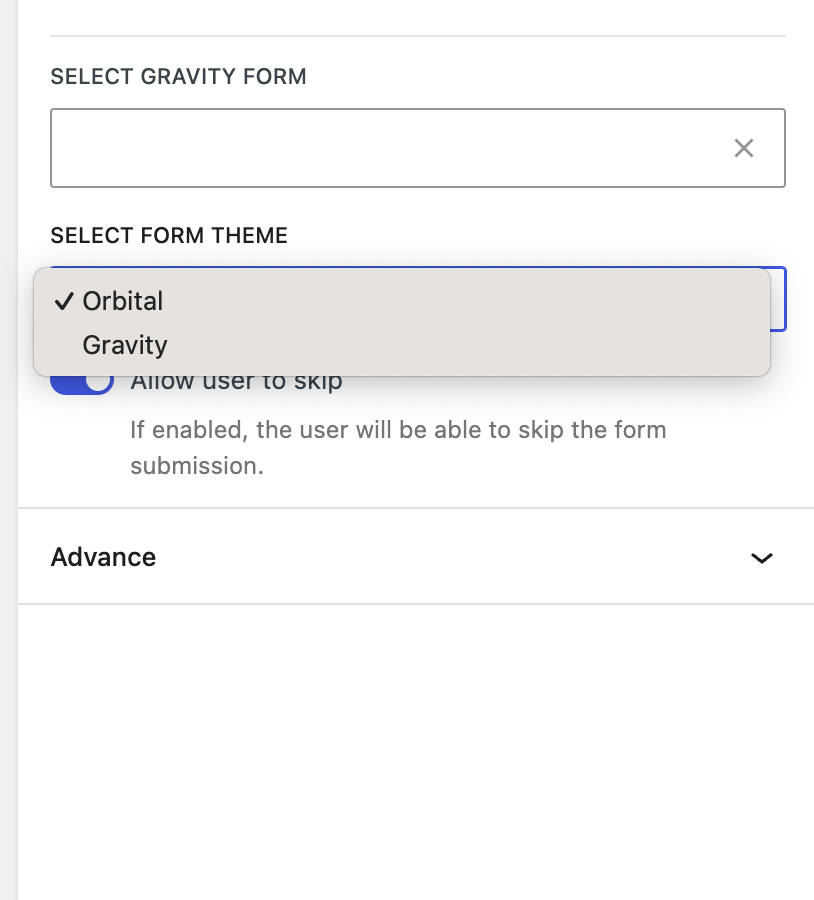This screenshot has height=900, width=814.
Task: Click the SELECT GRAVITY FORM label
Action: [x=178, y=76]
